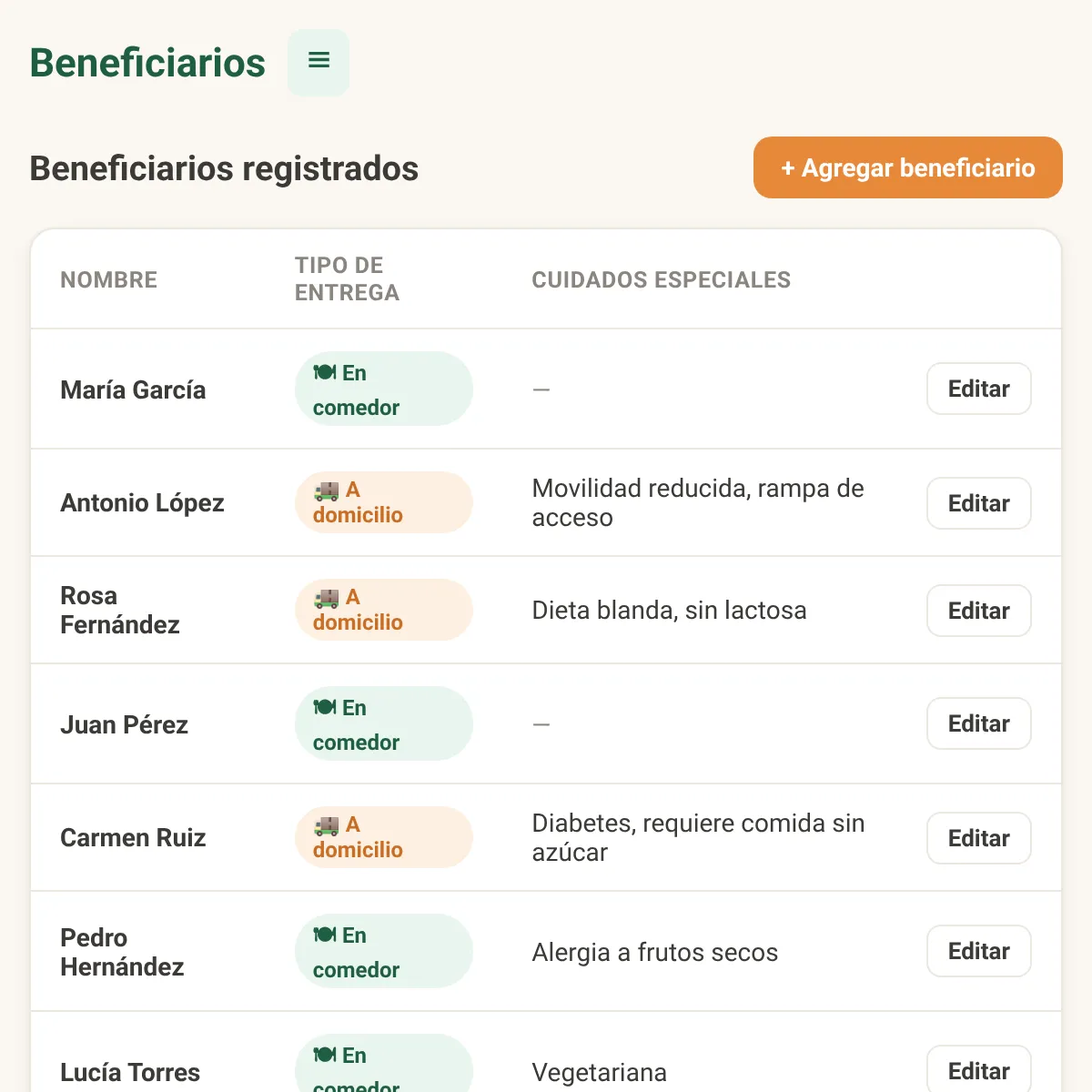The height and width of the screenshot is (1092, 1092).
Task: Edit María García's record
Action: 979,389
